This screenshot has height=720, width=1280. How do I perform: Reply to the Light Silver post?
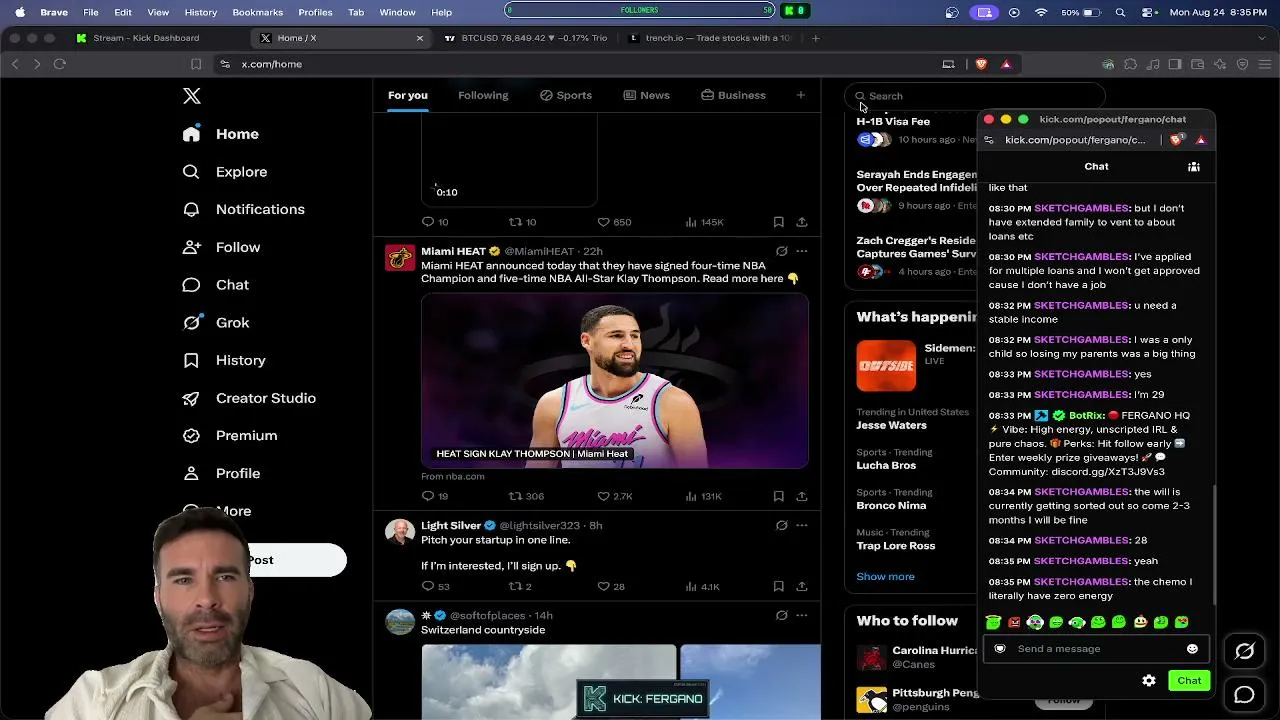pyautogui.click(x=435, y=586)
